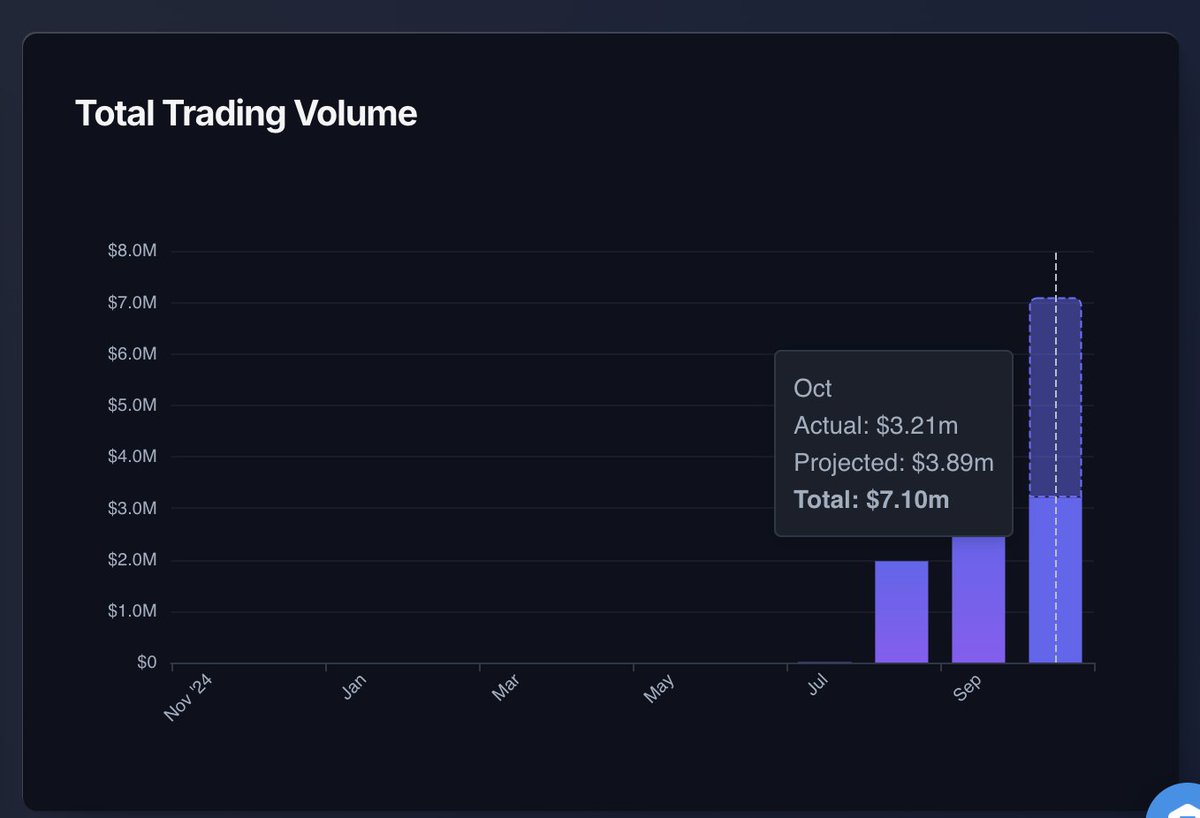Click the Jan x-axis label
Screen dimensions: 1200x818
(355, 687)
